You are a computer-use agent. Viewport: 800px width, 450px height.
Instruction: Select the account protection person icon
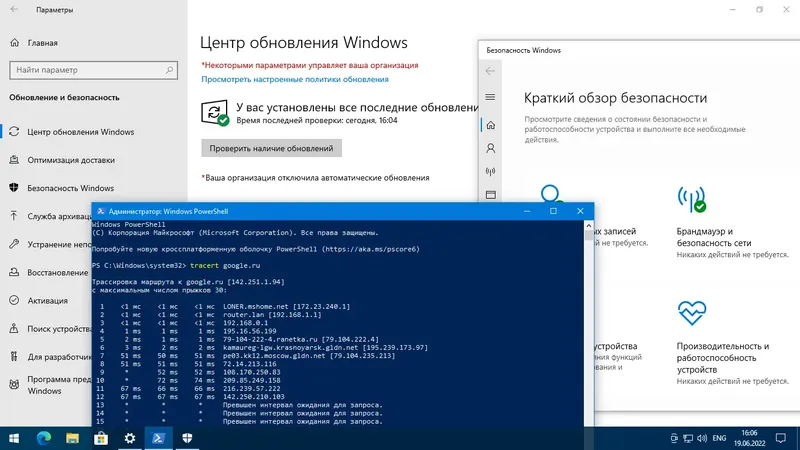pos(490,148)
